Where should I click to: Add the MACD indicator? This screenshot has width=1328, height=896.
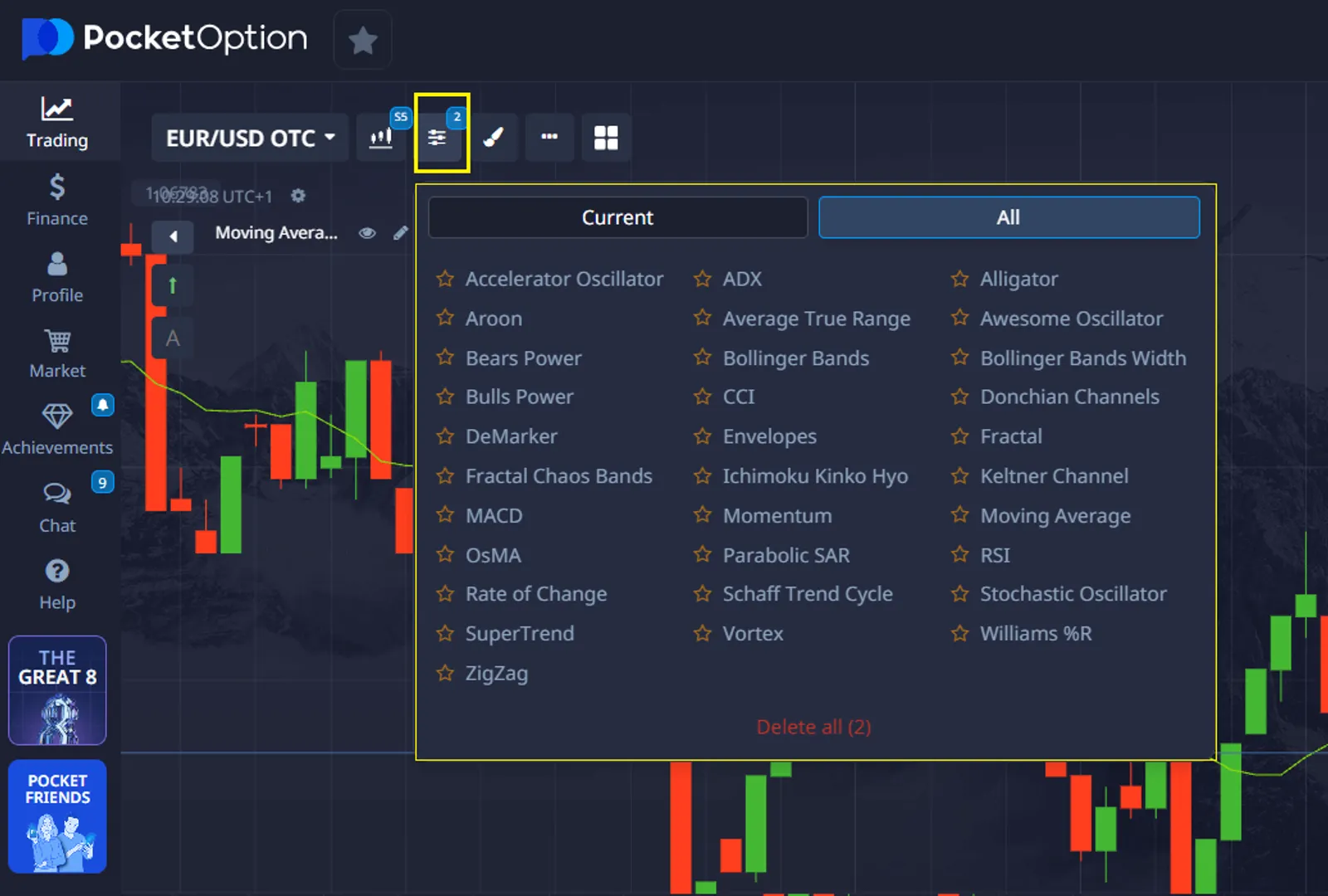(x=494, y=516)
